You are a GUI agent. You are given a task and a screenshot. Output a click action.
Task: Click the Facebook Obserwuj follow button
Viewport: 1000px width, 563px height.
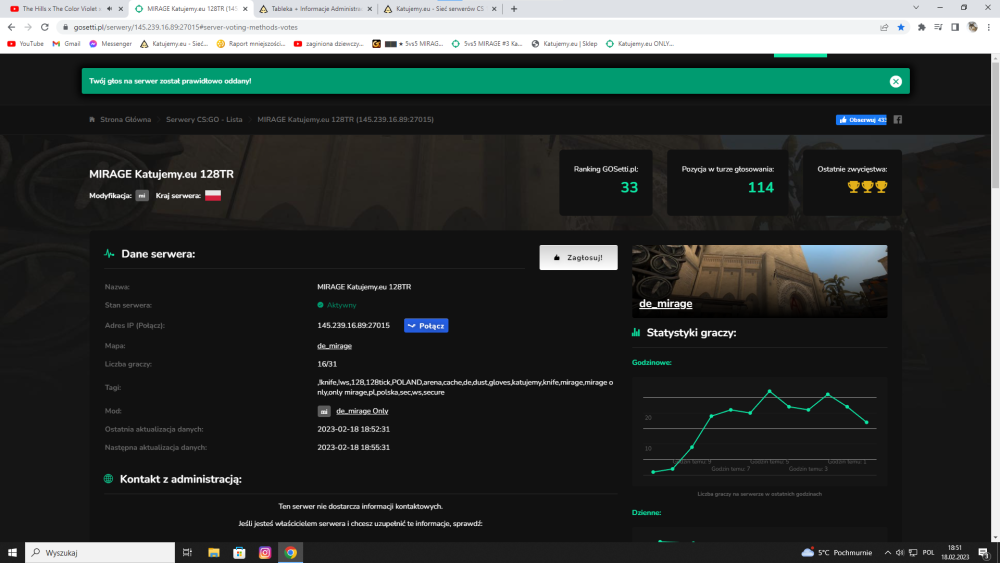pyautogui.click(x=861, y=120)
